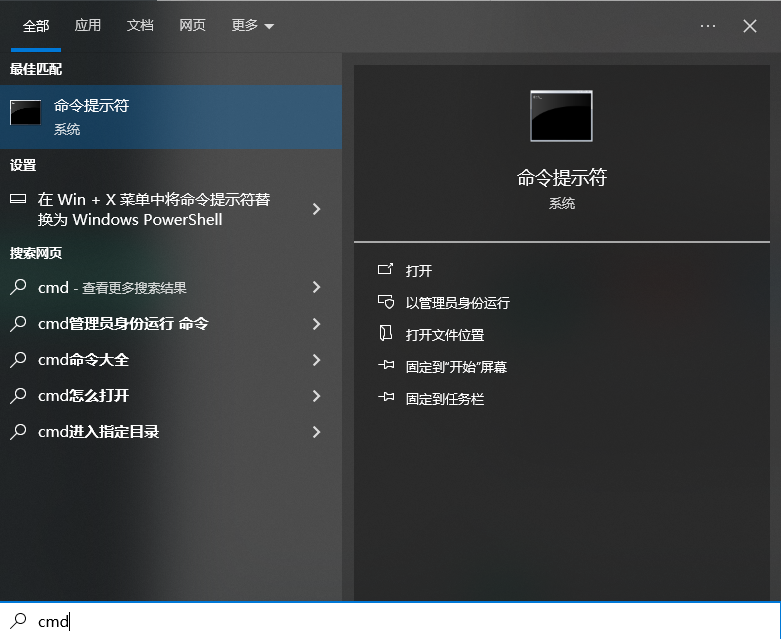The image size is (781, 639).
Task: Open web result cmd管理员身份运行 命令
Action: [123, 324]
